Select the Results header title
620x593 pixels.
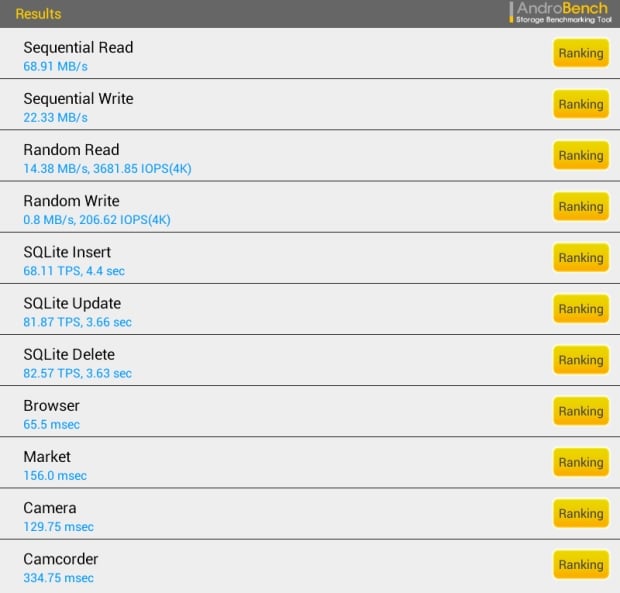[38, 14]
